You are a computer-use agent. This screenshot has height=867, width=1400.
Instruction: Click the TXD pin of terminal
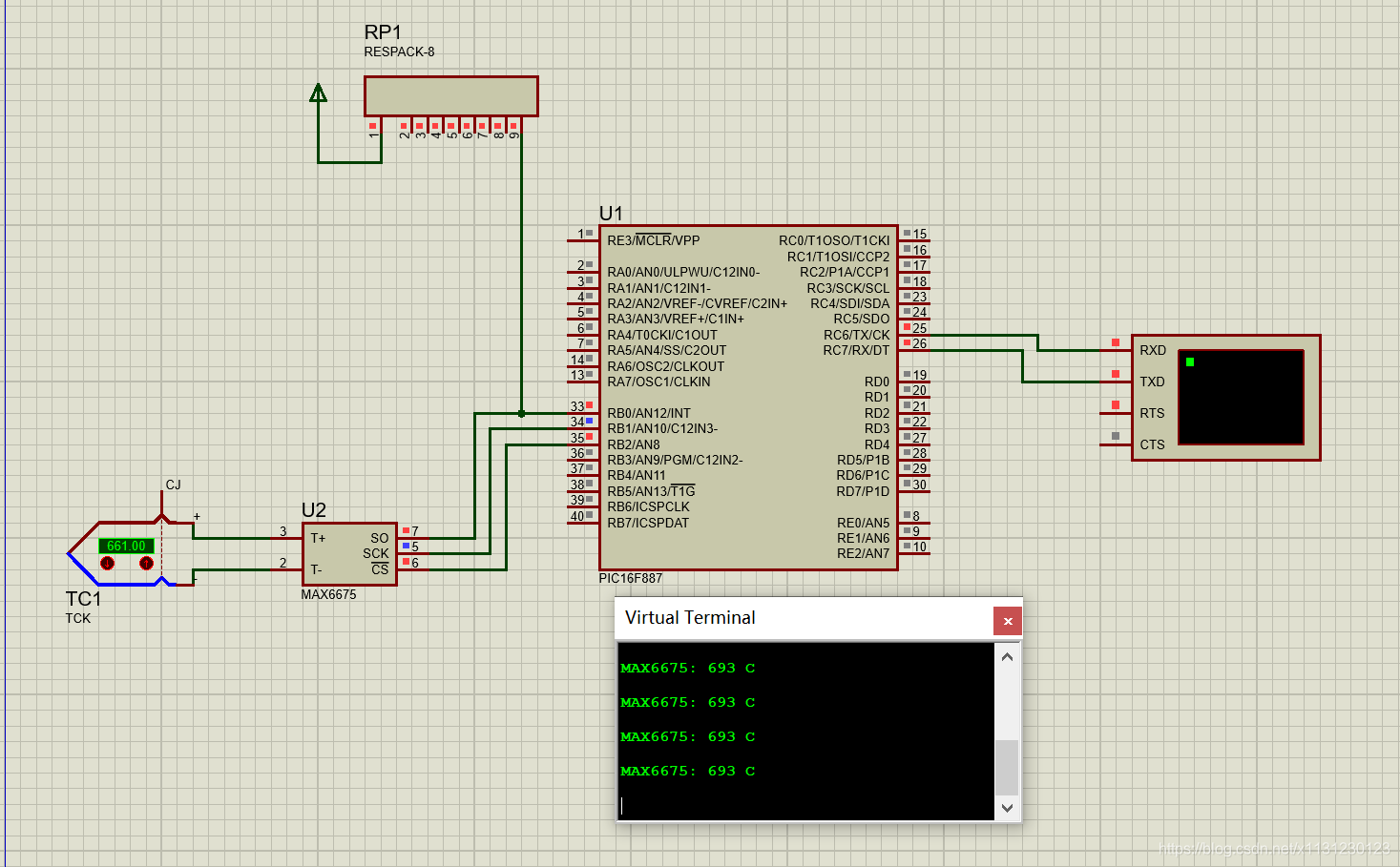(x=1153, y=382)
